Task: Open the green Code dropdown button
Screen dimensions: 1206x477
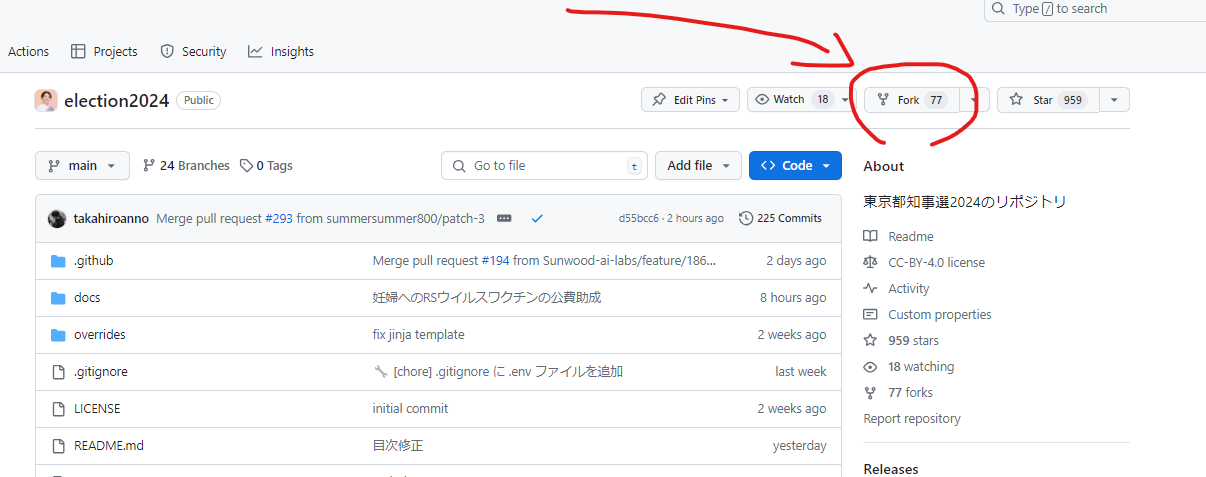Action: click(795, 165)
